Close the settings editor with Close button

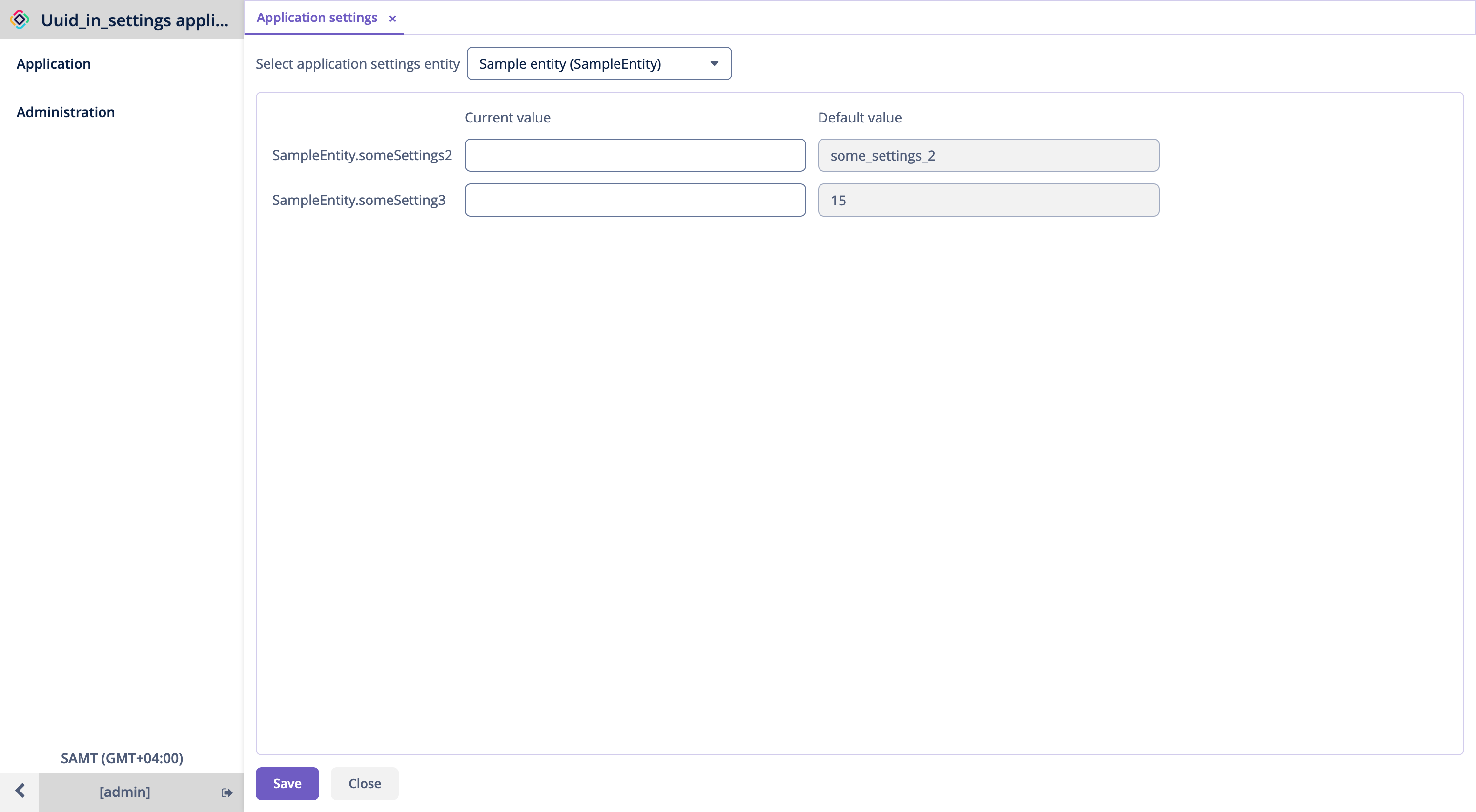point(364,783)
